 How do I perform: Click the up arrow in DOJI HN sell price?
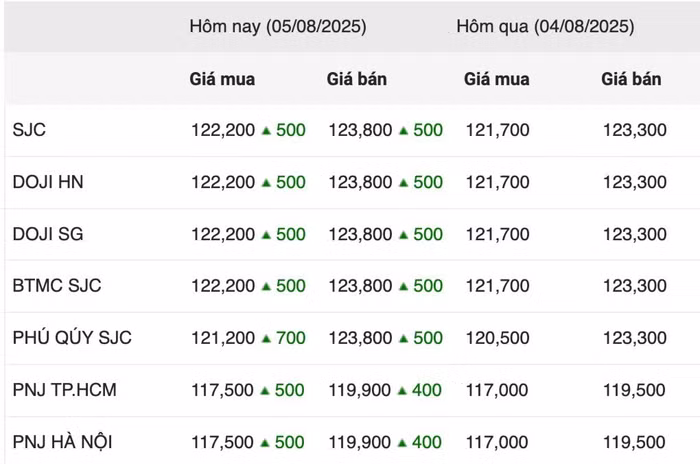[404, 183]
